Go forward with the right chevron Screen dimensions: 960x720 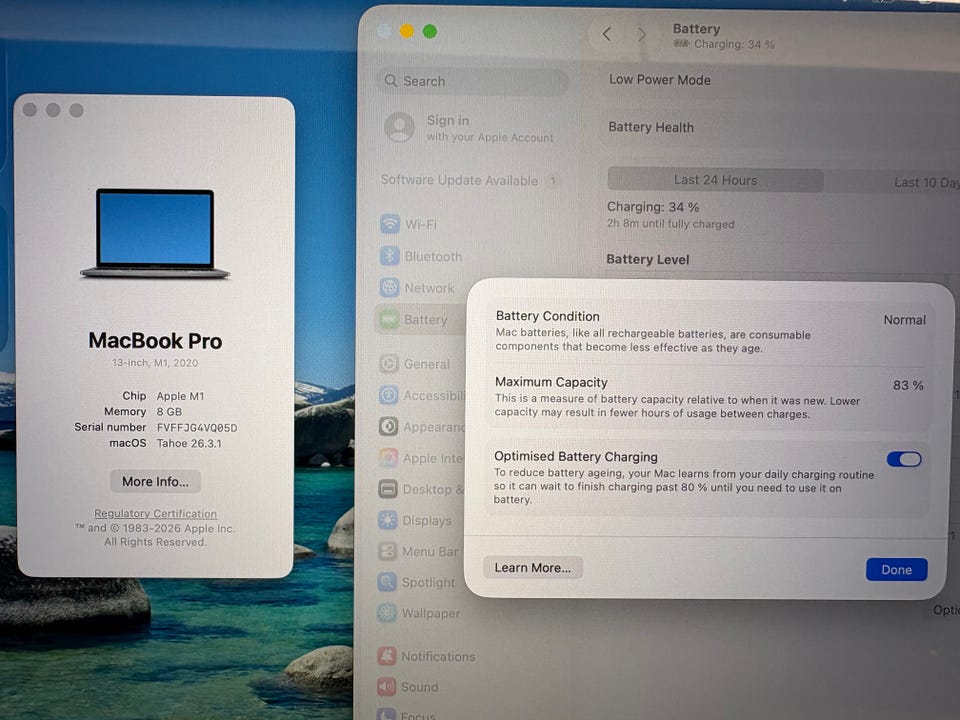pyautogui.click(x=641, y=34)
